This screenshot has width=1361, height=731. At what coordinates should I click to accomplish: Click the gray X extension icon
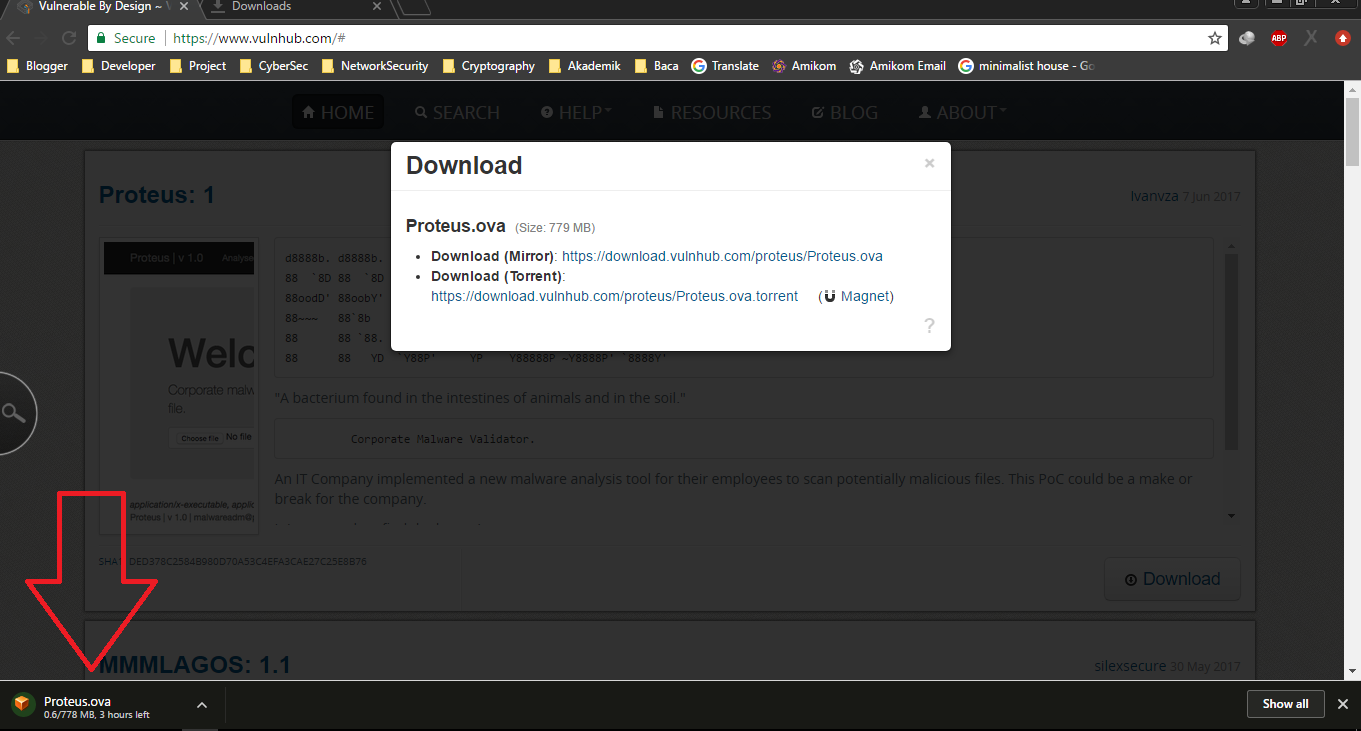click(1311, 38)
